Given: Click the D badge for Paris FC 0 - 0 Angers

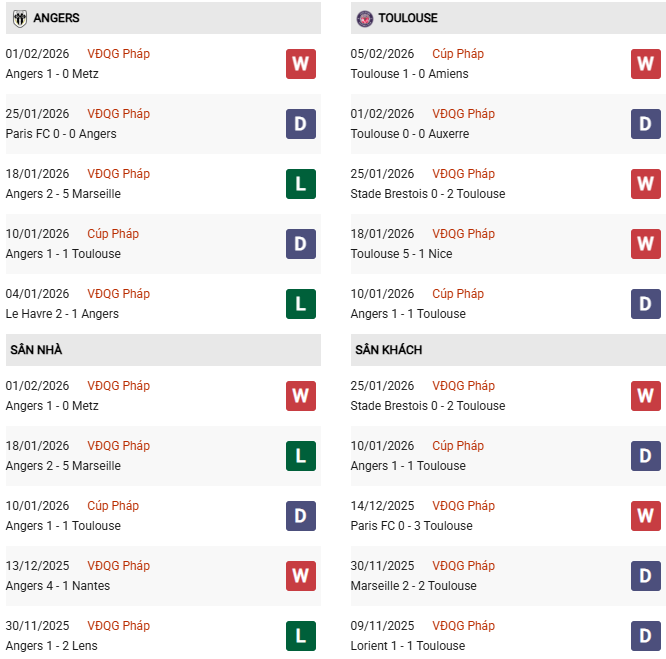Looking at the screenshot, I should [301, 124].
